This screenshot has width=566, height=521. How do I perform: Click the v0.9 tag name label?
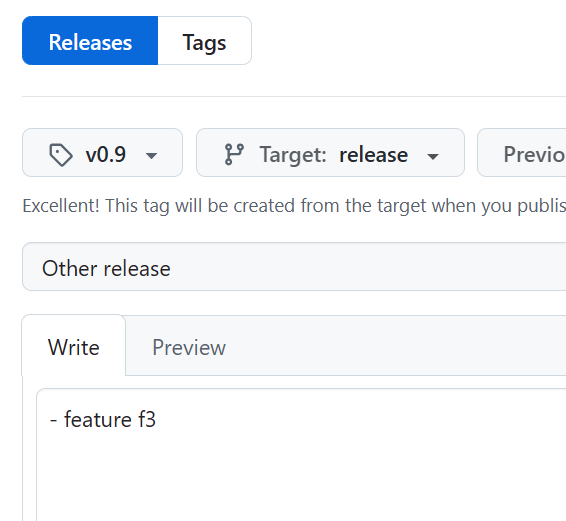[x=106, y=155]
